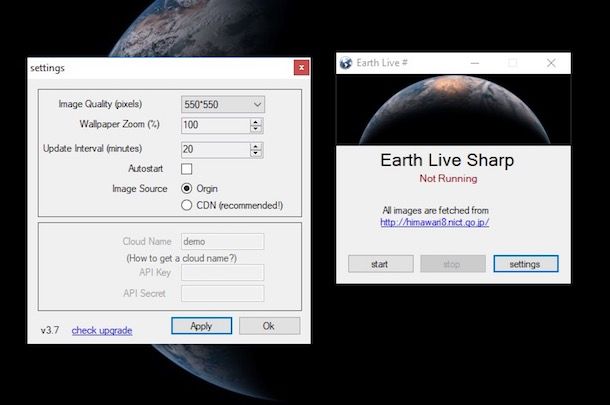Confirm settings with the Ok button

coord(270,326)
